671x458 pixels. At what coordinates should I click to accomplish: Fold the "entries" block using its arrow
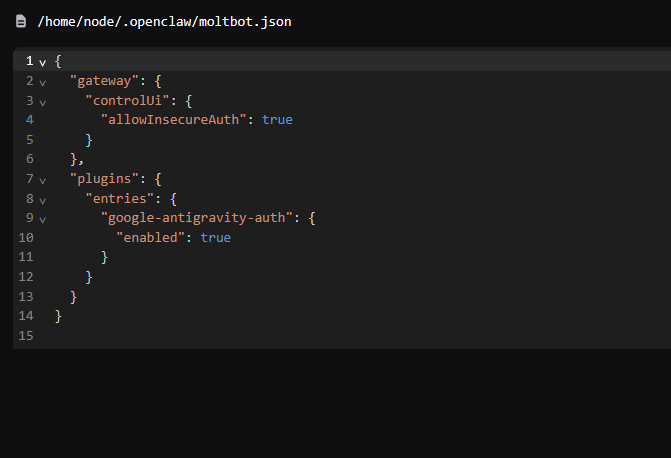pos(42,199)
